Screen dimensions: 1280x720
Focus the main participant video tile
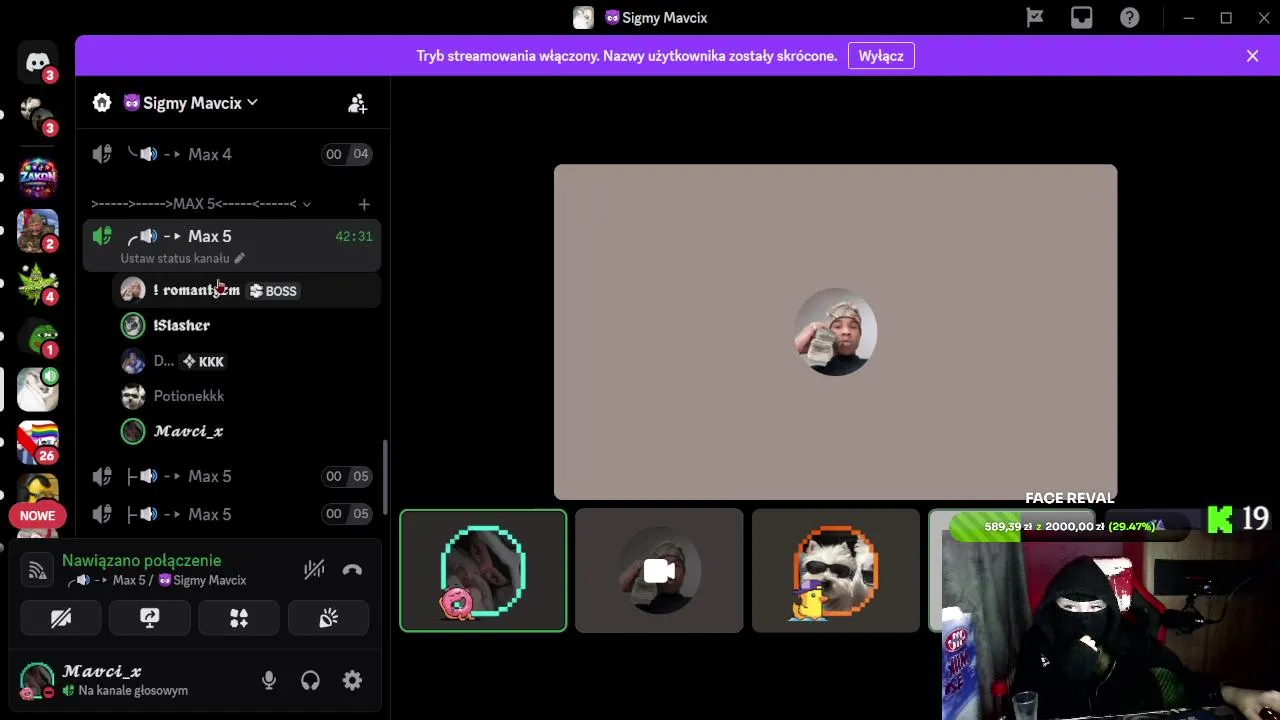click(835, 332)
